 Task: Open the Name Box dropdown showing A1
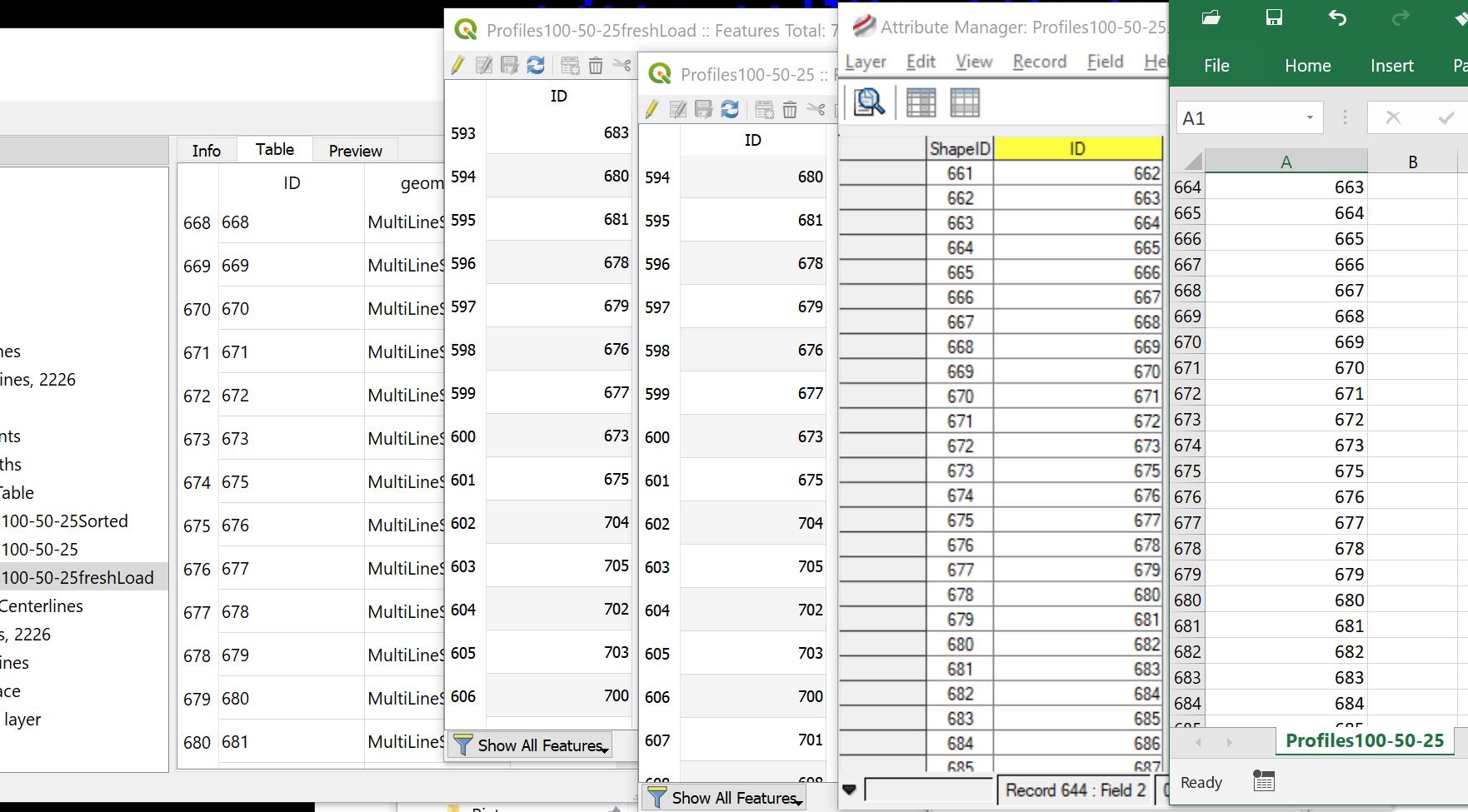click(1309, 117)
